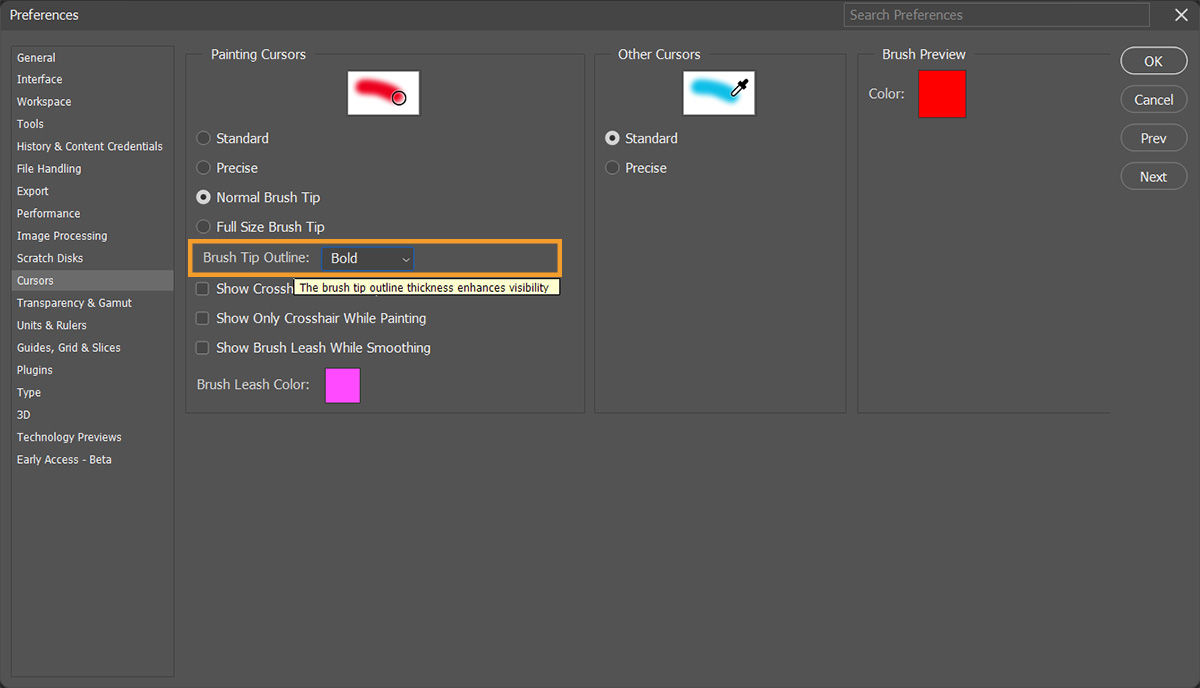The height and width of the screenshot is (688, 1200).
Task: Select Precise for Other Cursors
Action: pos(611,168)
